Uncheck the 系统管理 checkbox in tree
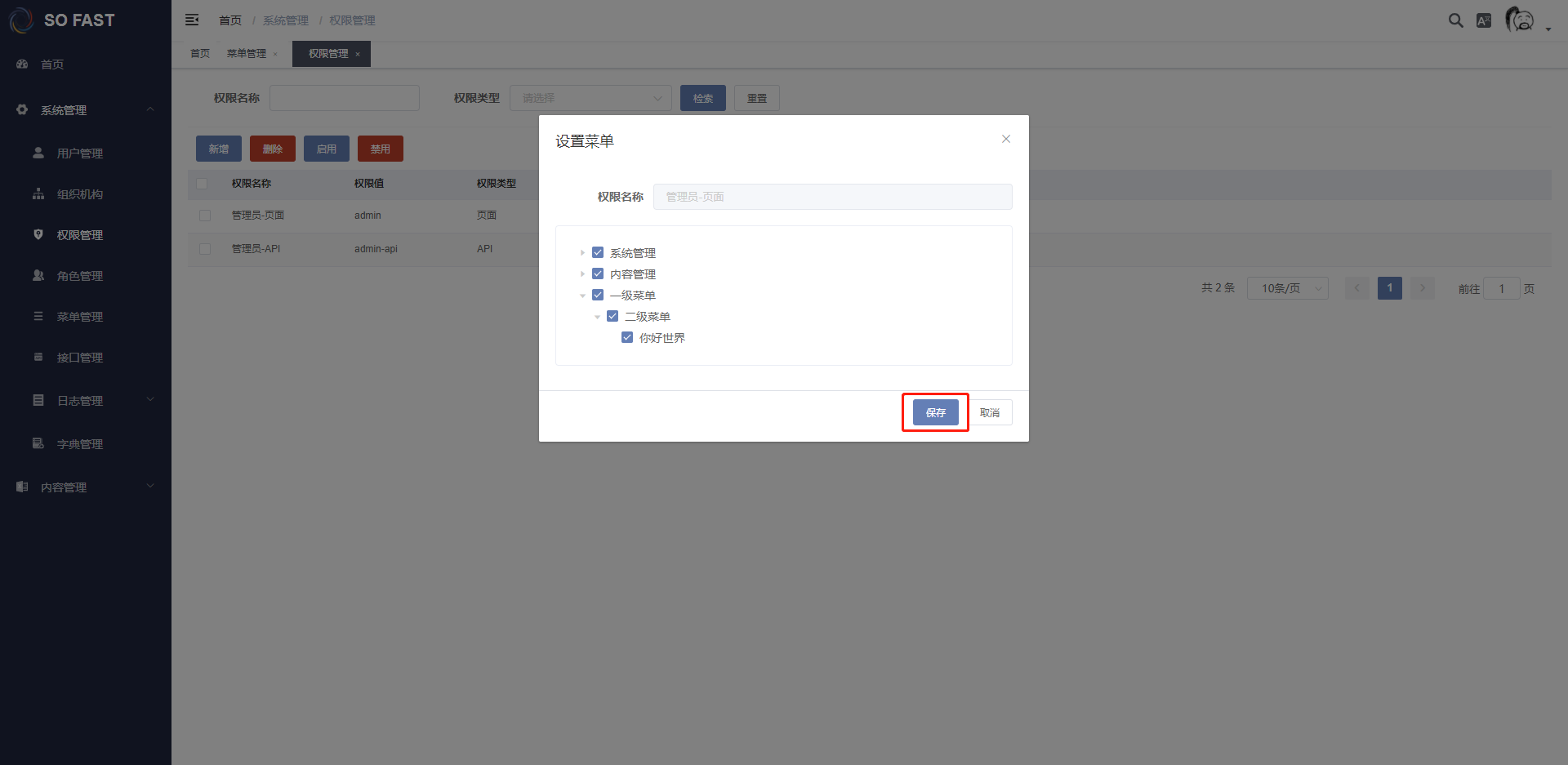The image size is (1568, 765). click(598, 252)
